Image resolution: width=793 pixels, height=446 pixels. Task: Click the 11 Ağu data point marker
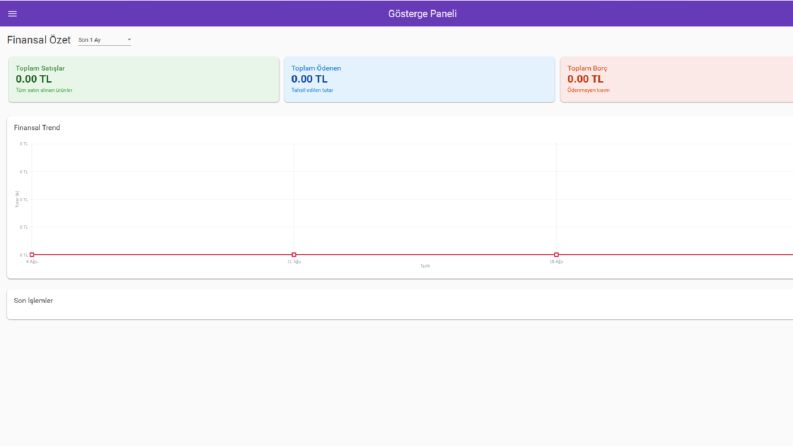[x=294, y=254]
